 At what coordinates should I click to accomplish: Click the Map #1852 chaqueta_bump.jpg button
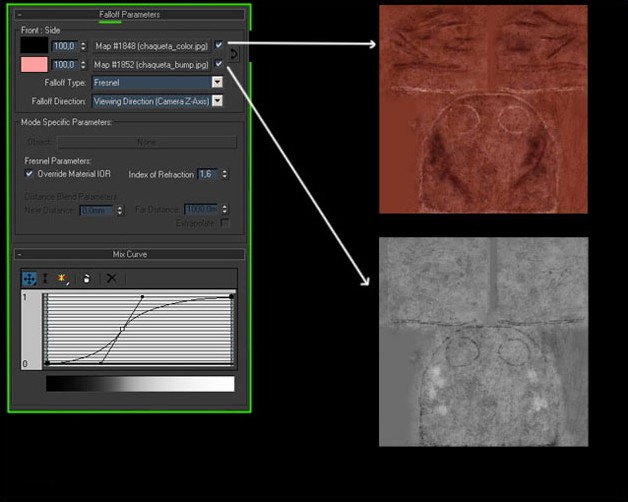click(x=151, y=64)
